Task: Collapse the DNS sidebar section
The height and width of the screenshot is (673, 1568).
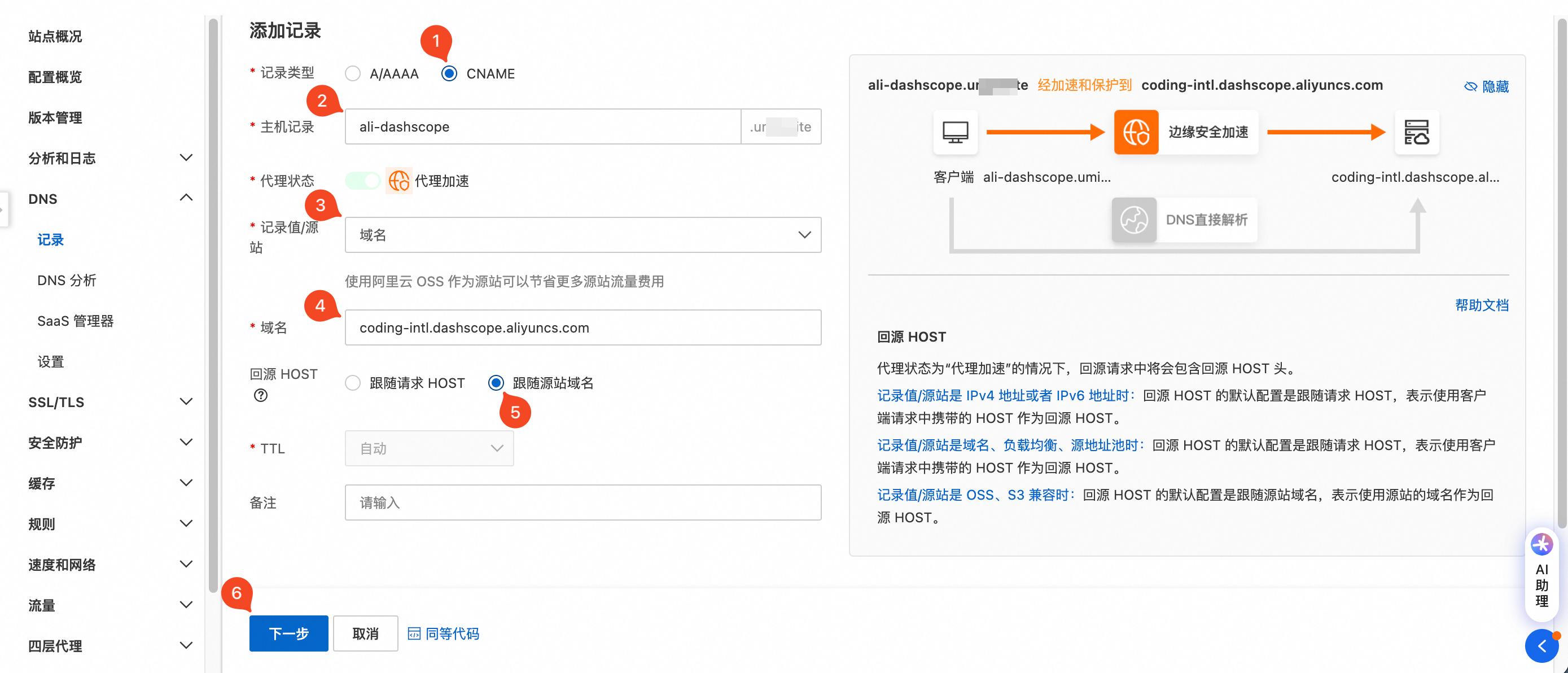Action: pyautogui.click(x=186, y=199)
